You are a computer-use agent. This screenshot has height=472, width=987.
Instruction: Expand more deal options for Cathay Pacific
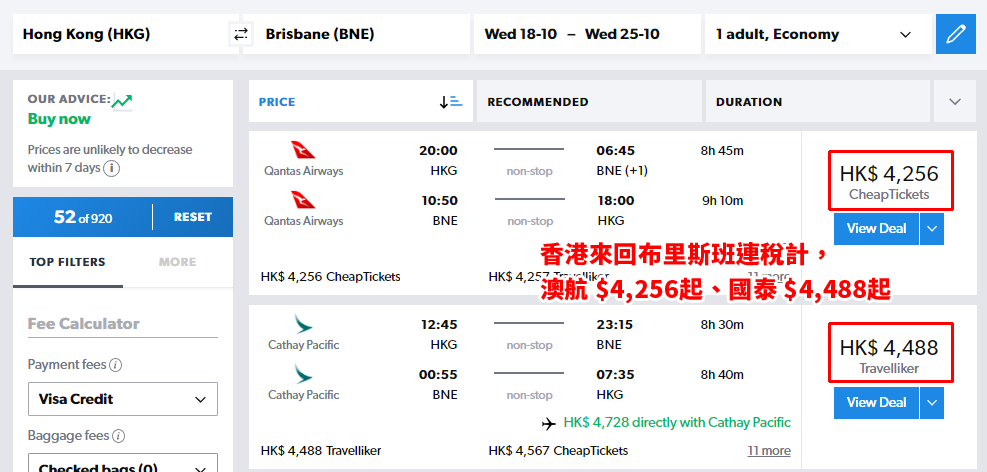tap(932, 403)
